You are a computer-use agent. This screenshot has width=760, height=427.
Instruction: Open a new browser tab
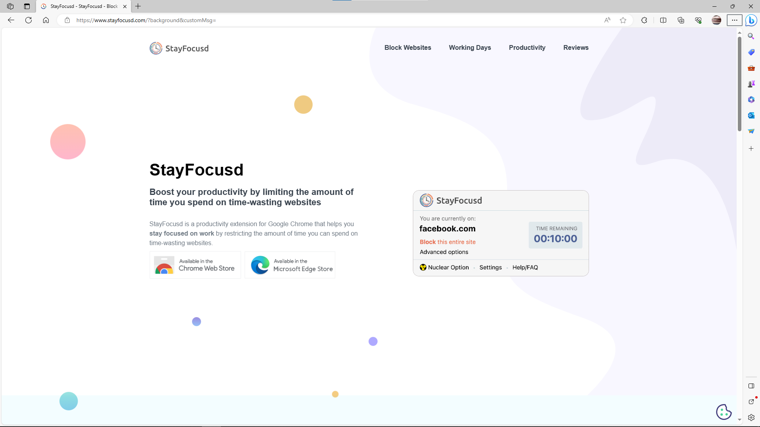(x=138, y=6)
